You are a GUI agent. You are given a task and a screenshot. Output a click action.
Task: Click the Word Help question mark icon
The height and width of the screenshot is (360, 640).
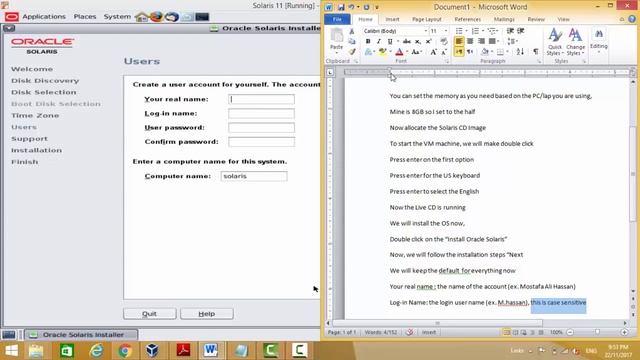(632, 19)
